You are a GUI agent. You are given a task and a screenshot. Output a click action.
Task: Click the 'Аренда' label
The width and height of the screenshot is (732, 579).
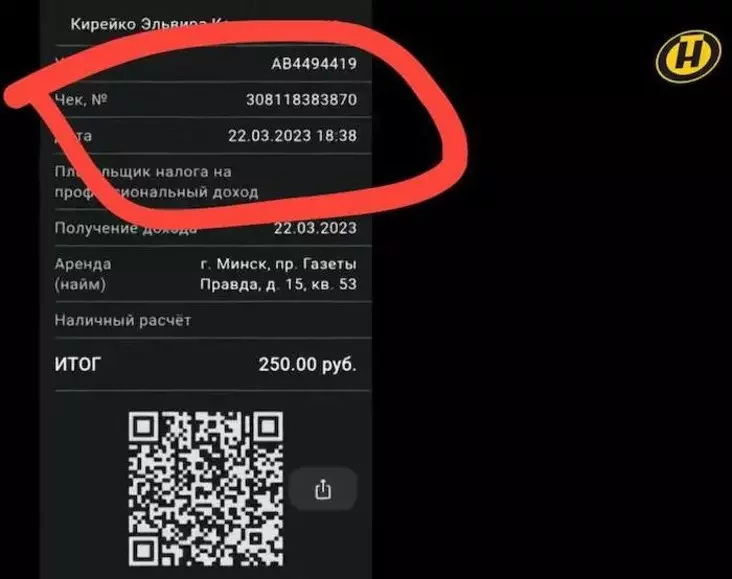pyautogui.click(x=83, y=264)
